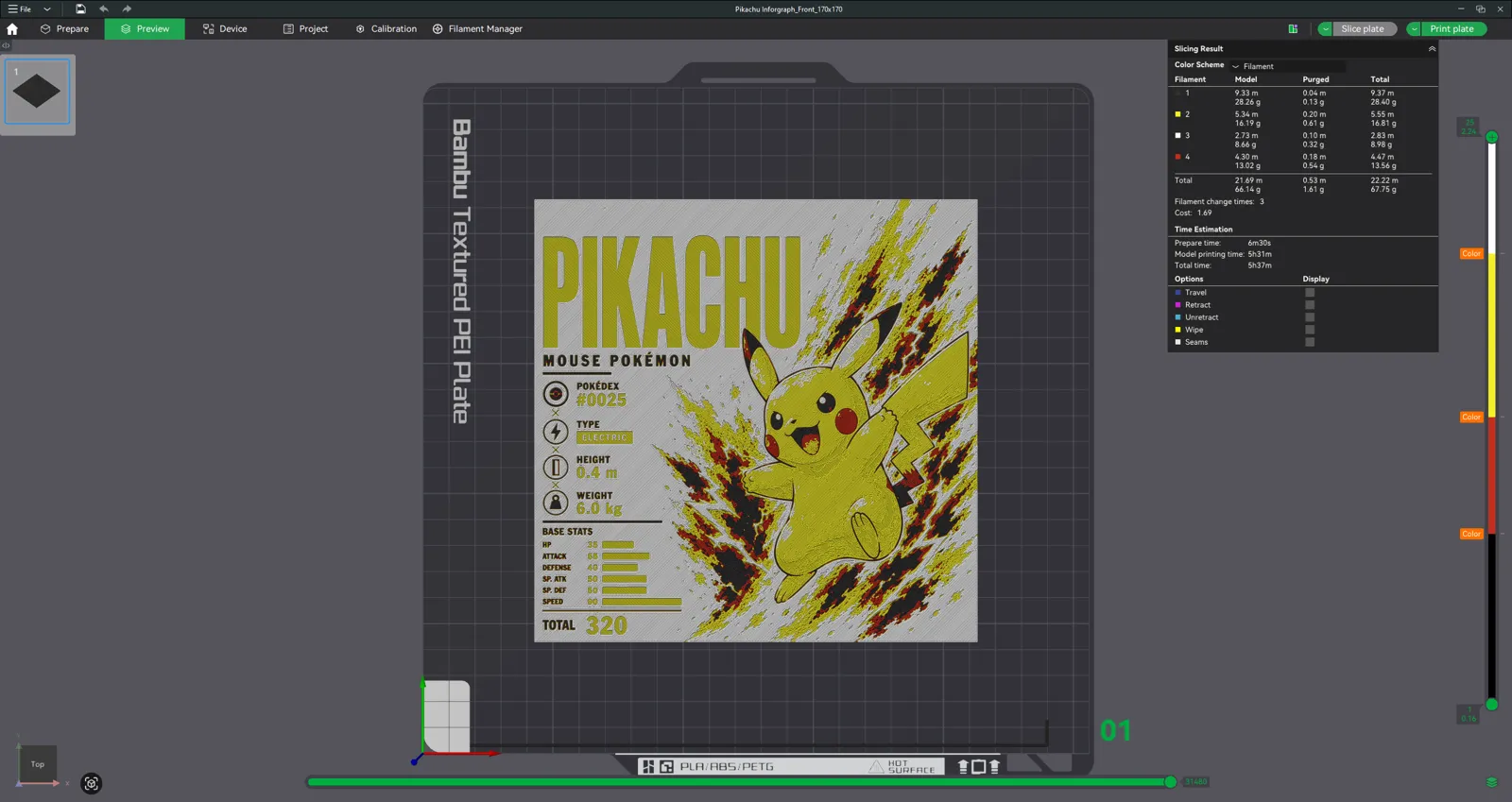Toggle the sidebar collapse icon
1512x802 pixels.
(6, 45)
